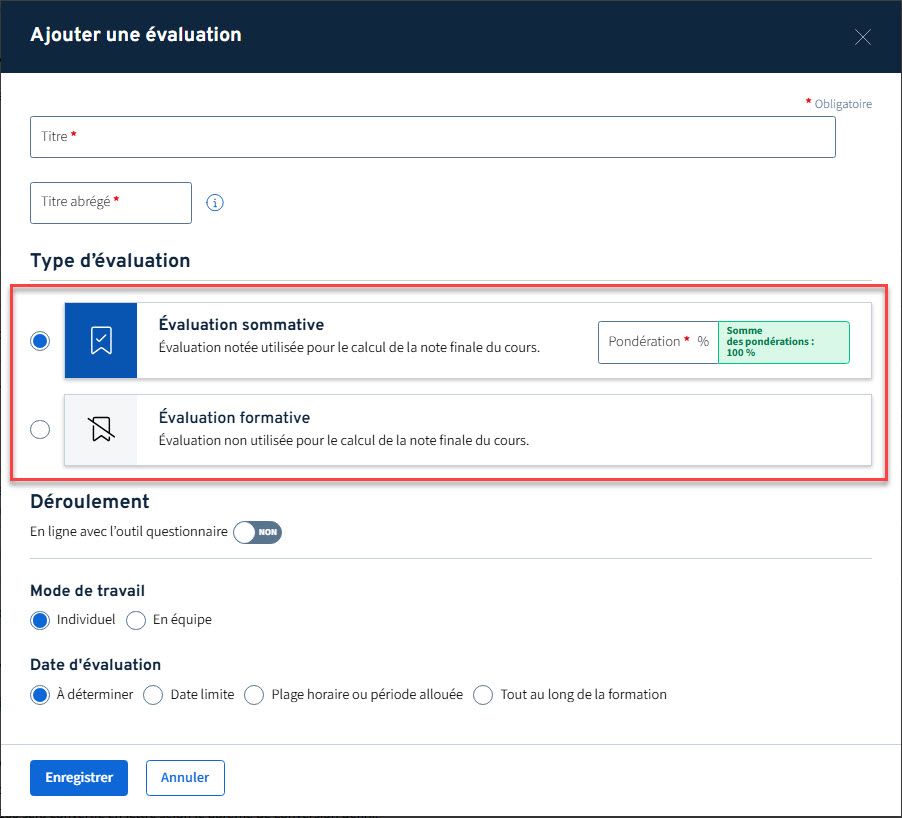Open the info tooltip beside Titre abrégé

point(215,202)
